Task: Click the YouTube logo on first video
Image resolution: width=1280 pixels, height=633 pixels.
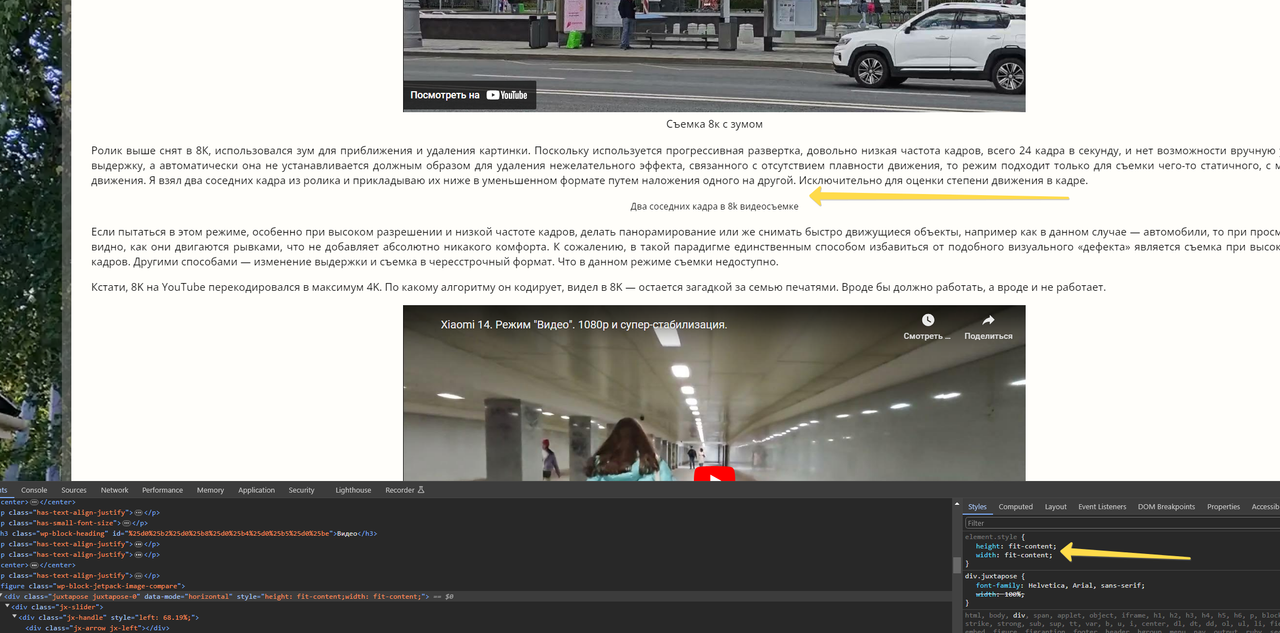Action: point(507,95)
